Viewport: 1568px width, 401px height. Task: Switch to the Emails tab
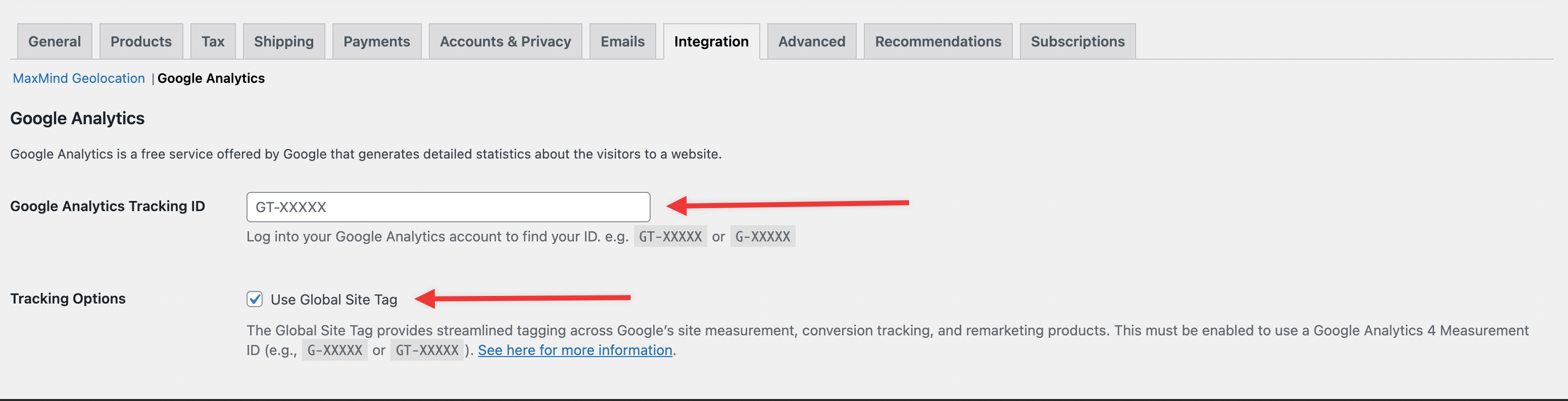coord(622,41)
